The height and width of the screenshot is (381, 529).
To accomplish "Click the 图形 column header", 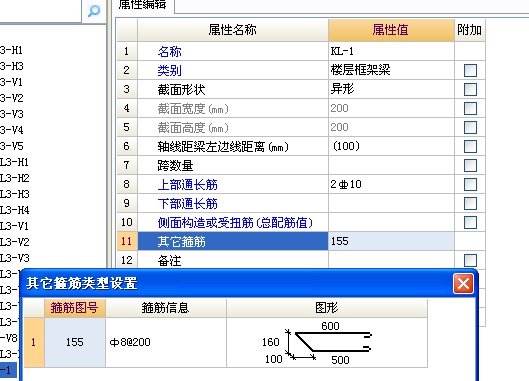I will pyautogui.click(x=327, y=308).
